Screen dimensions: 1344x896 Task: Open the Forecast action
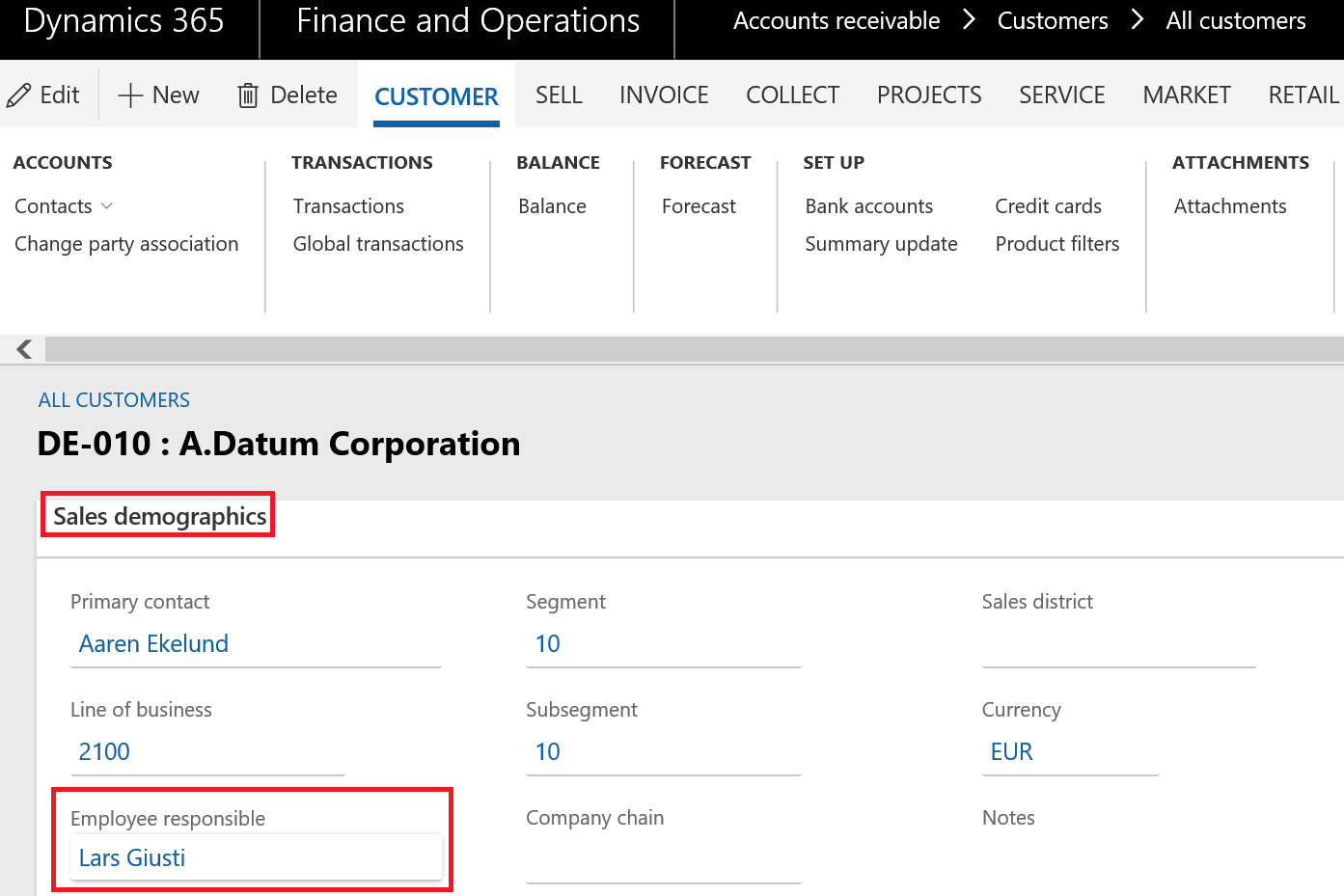(699, 206)
